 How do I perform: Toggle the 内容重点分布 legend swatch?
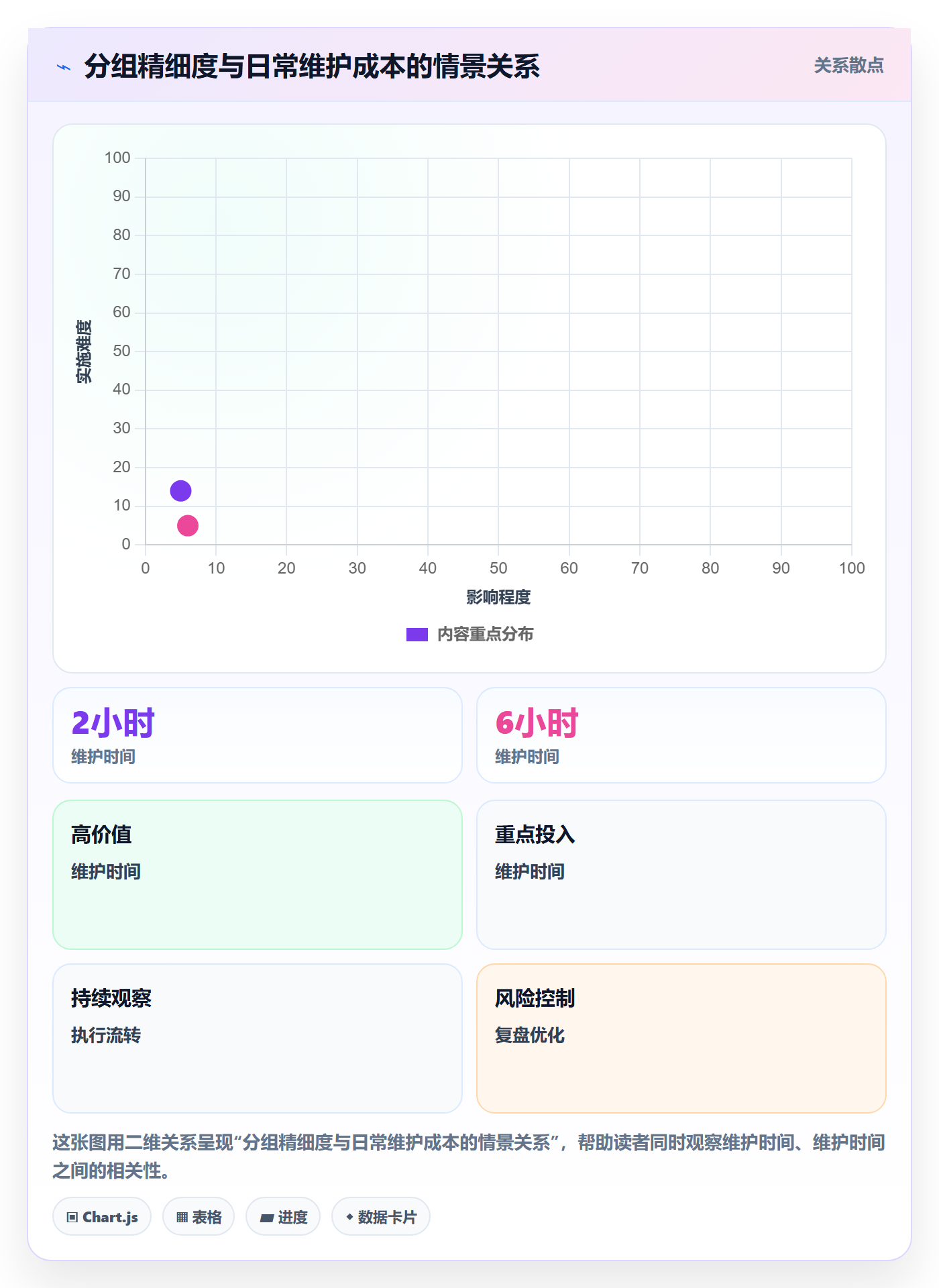[417, 634]
